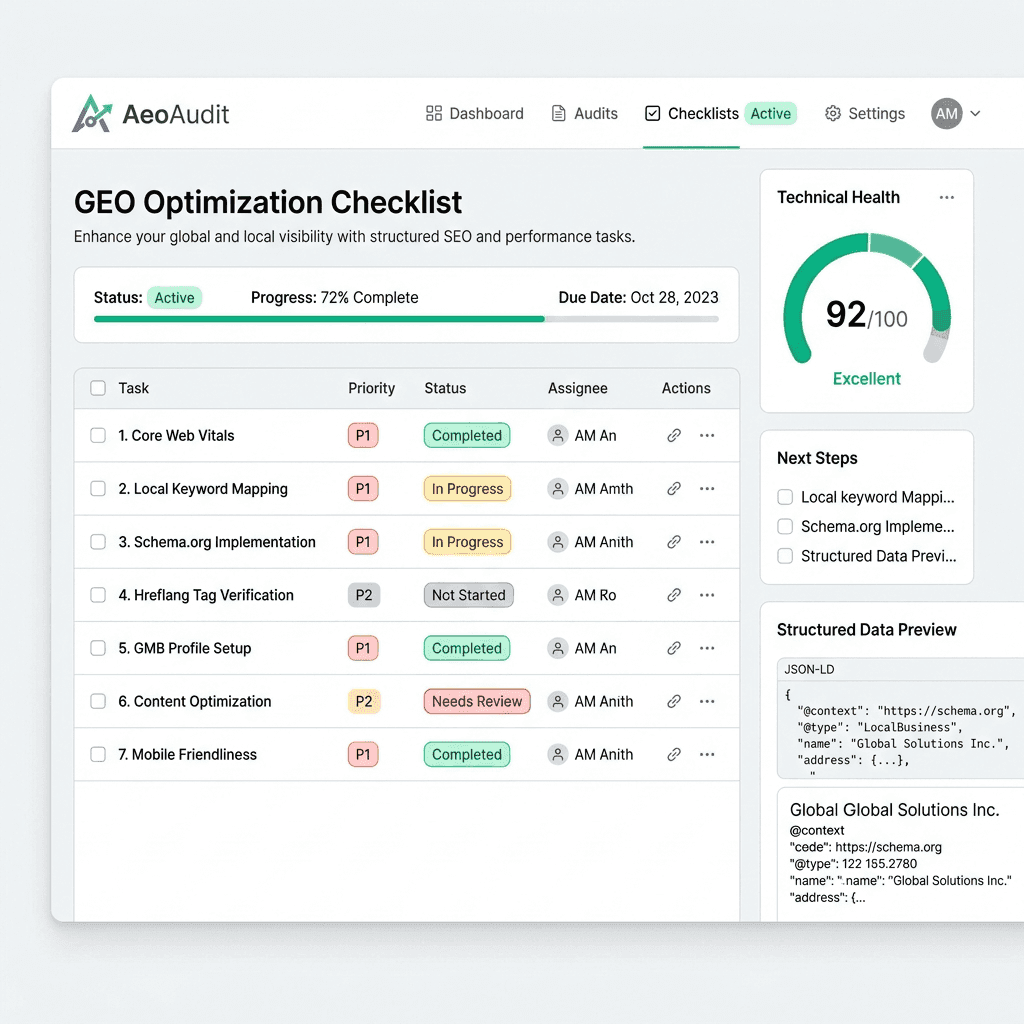Viewport: 1024px width, 1024px height.
Task: Check the Mobile Friendliness task checkbox
Action: (98, 755)
